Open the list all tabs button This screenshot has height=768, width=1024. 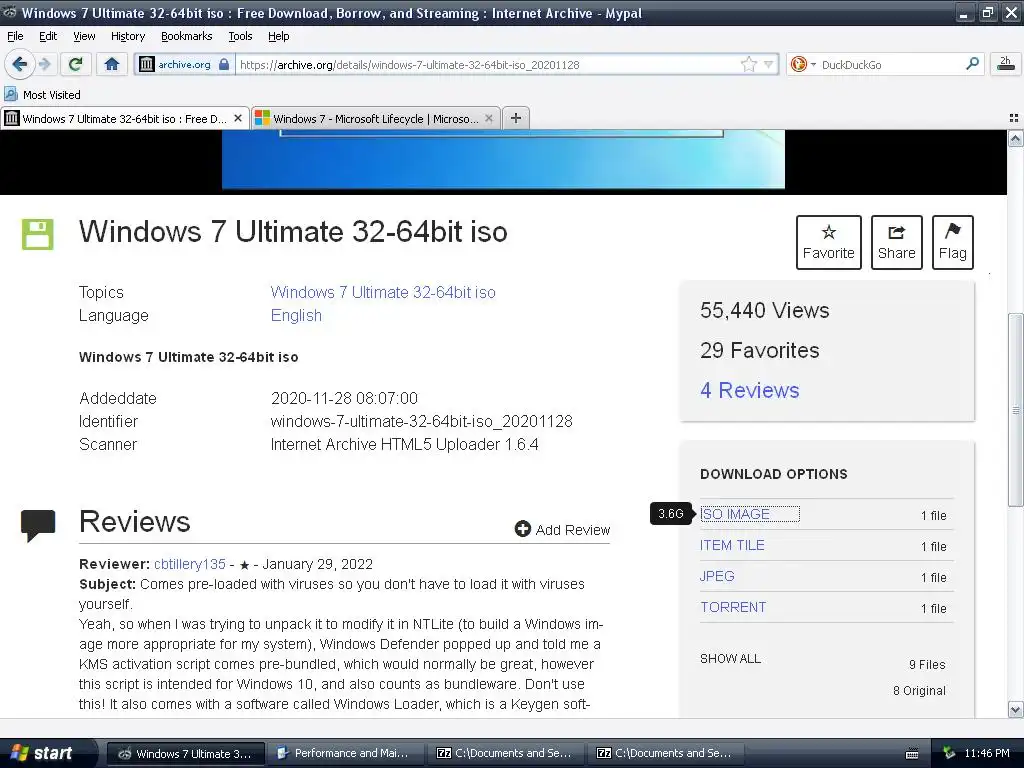(x=1014, y=118)
